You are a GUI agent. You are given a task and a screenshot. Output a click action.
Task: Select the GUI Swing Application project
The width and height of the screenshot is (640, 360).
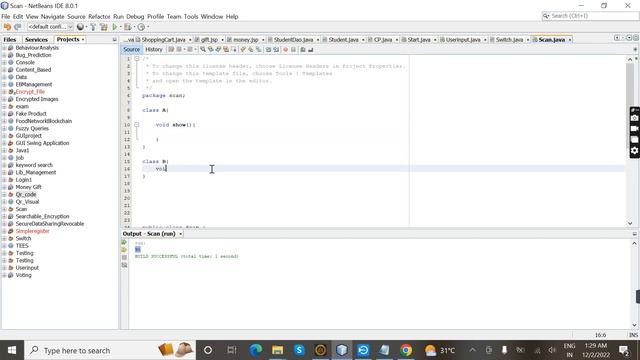tap(42, 143)
